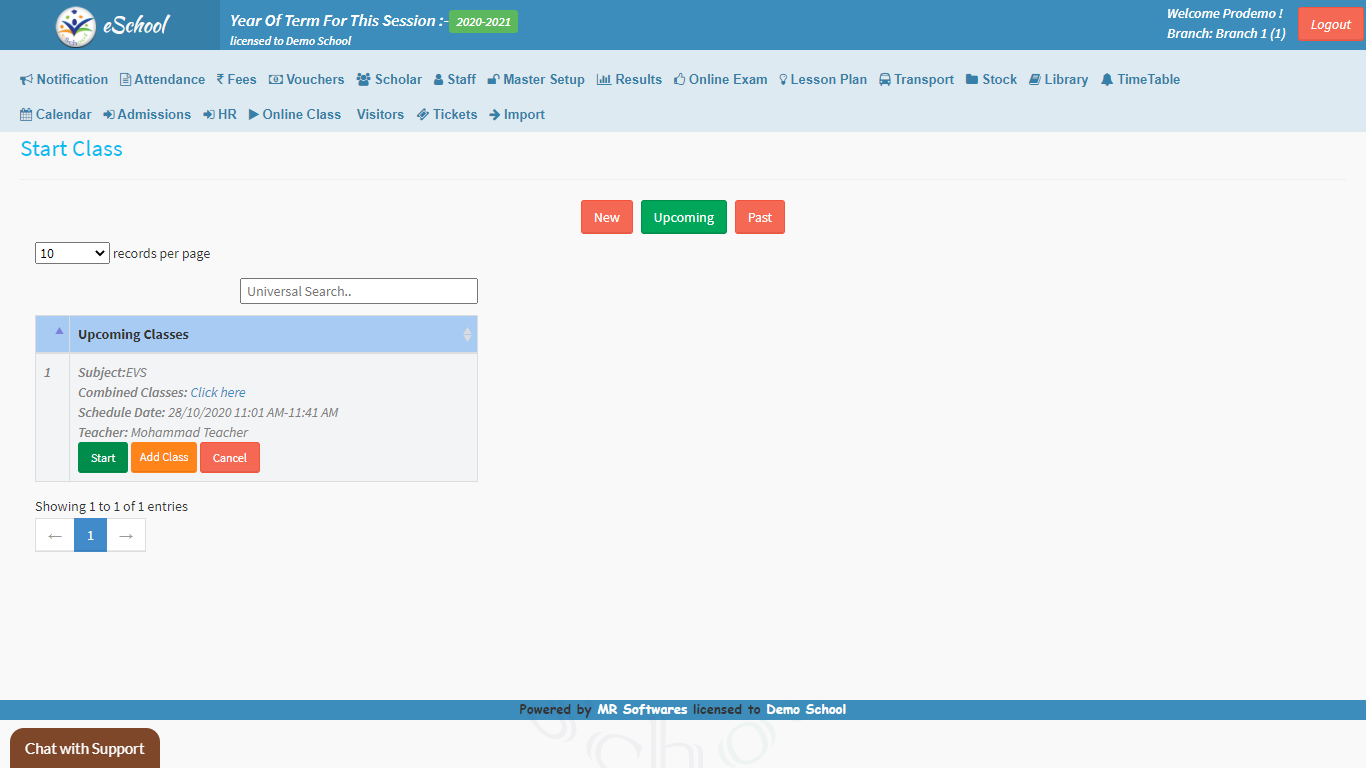Click the New class button
1366x768 pixels.
[x=606, y=218]
